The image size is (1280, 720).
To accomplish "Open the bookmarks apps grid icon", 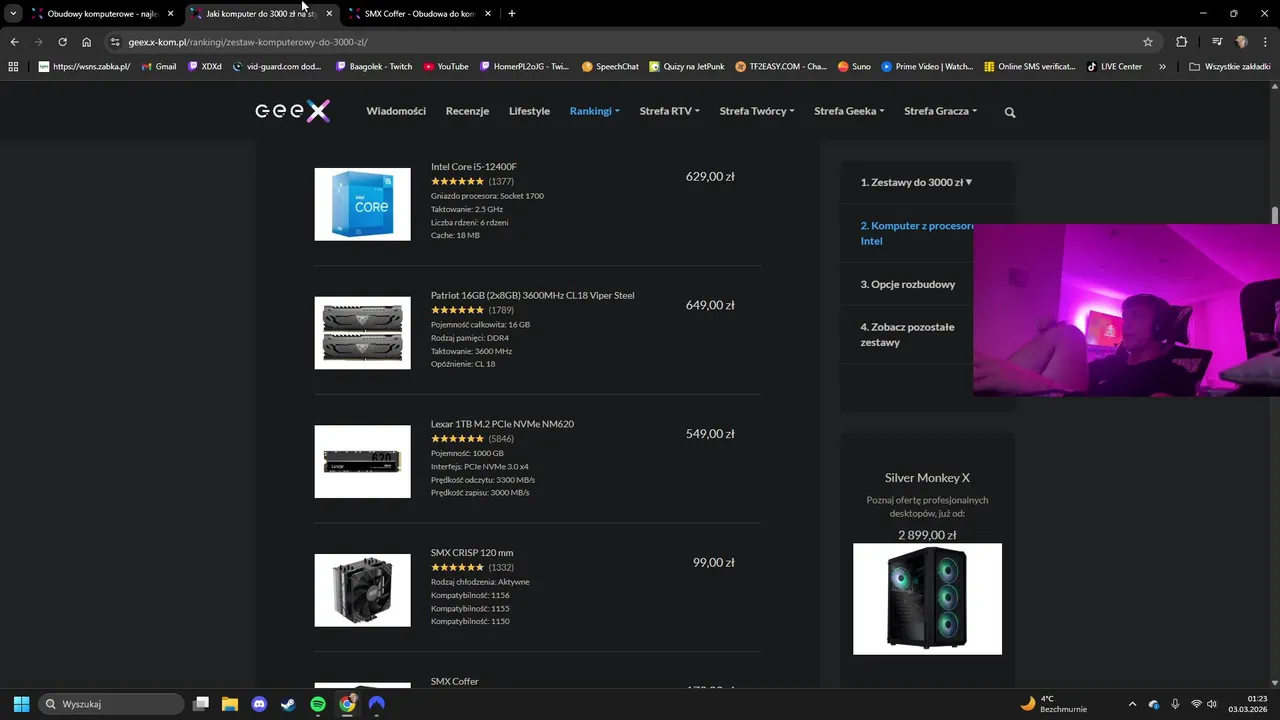I will [x=13, y=67].
